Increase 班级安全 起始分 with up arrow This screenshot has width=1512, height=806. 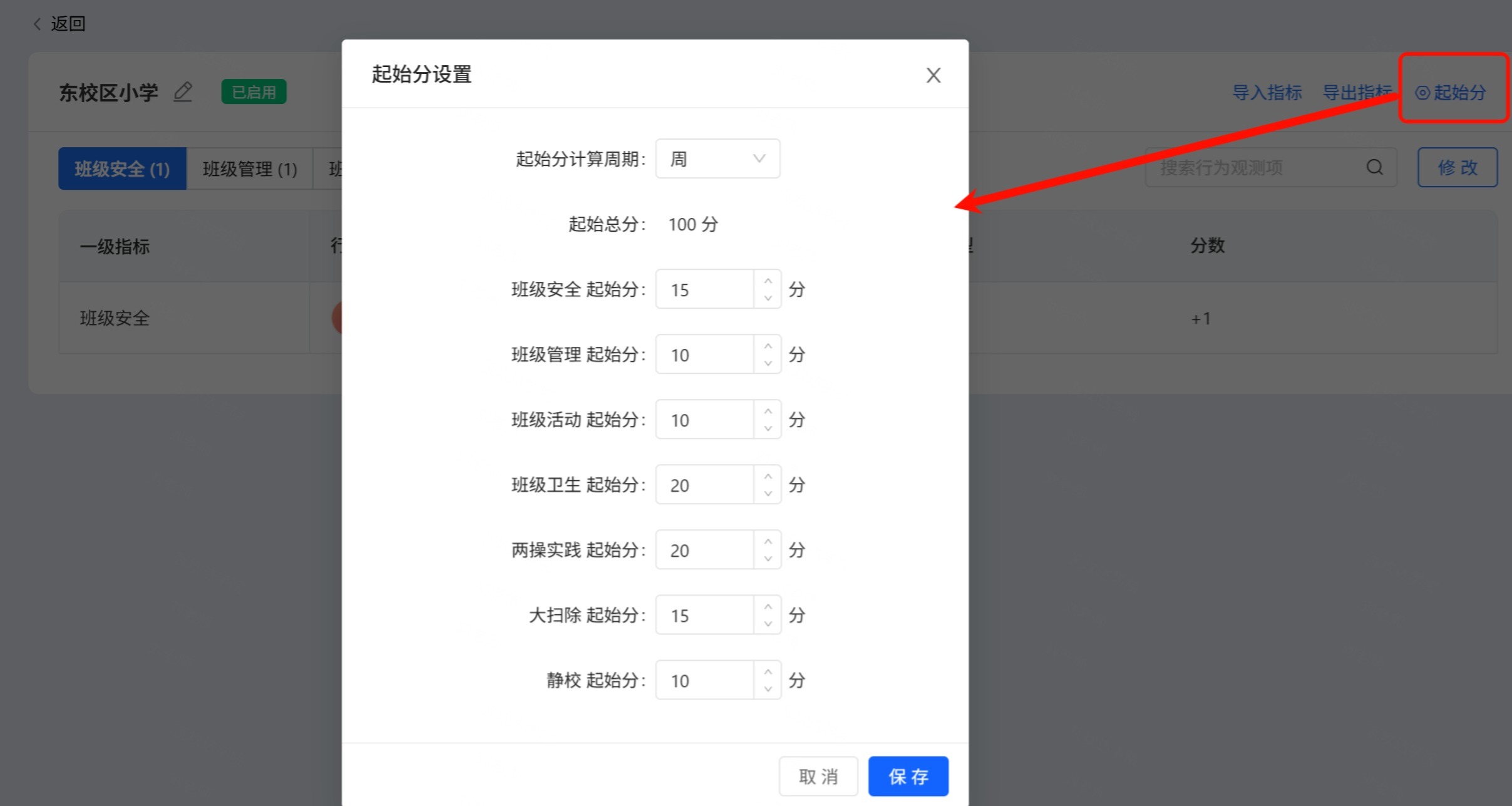tap(768, 281)
